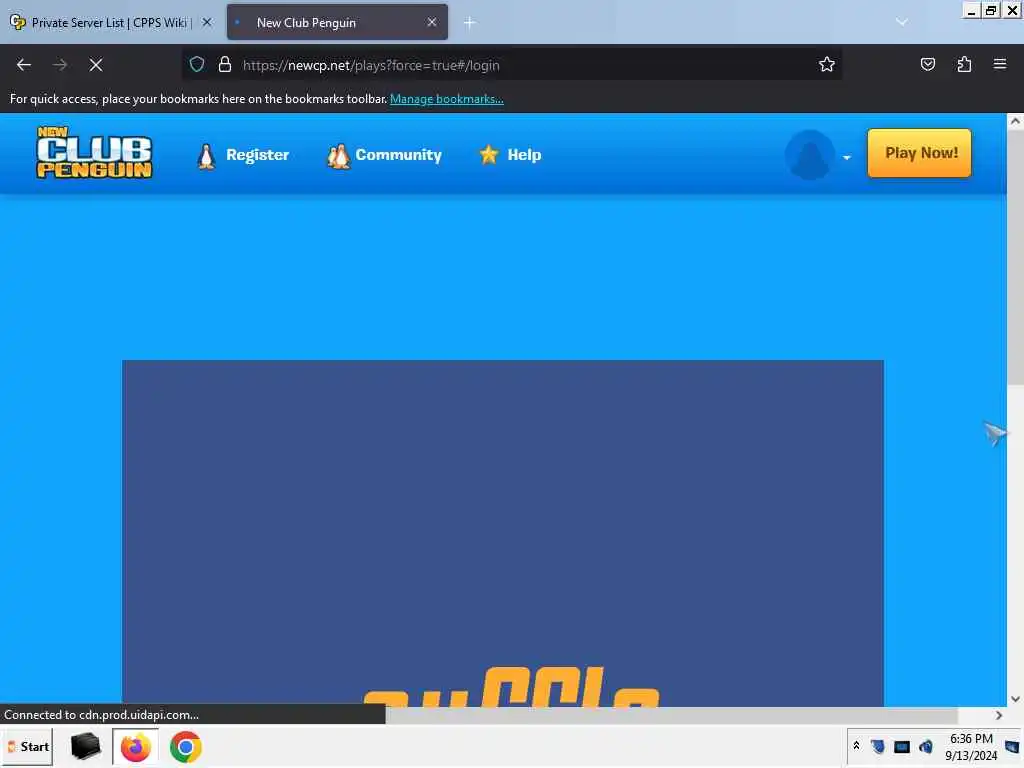Stop loading the current page

(95, 65)
